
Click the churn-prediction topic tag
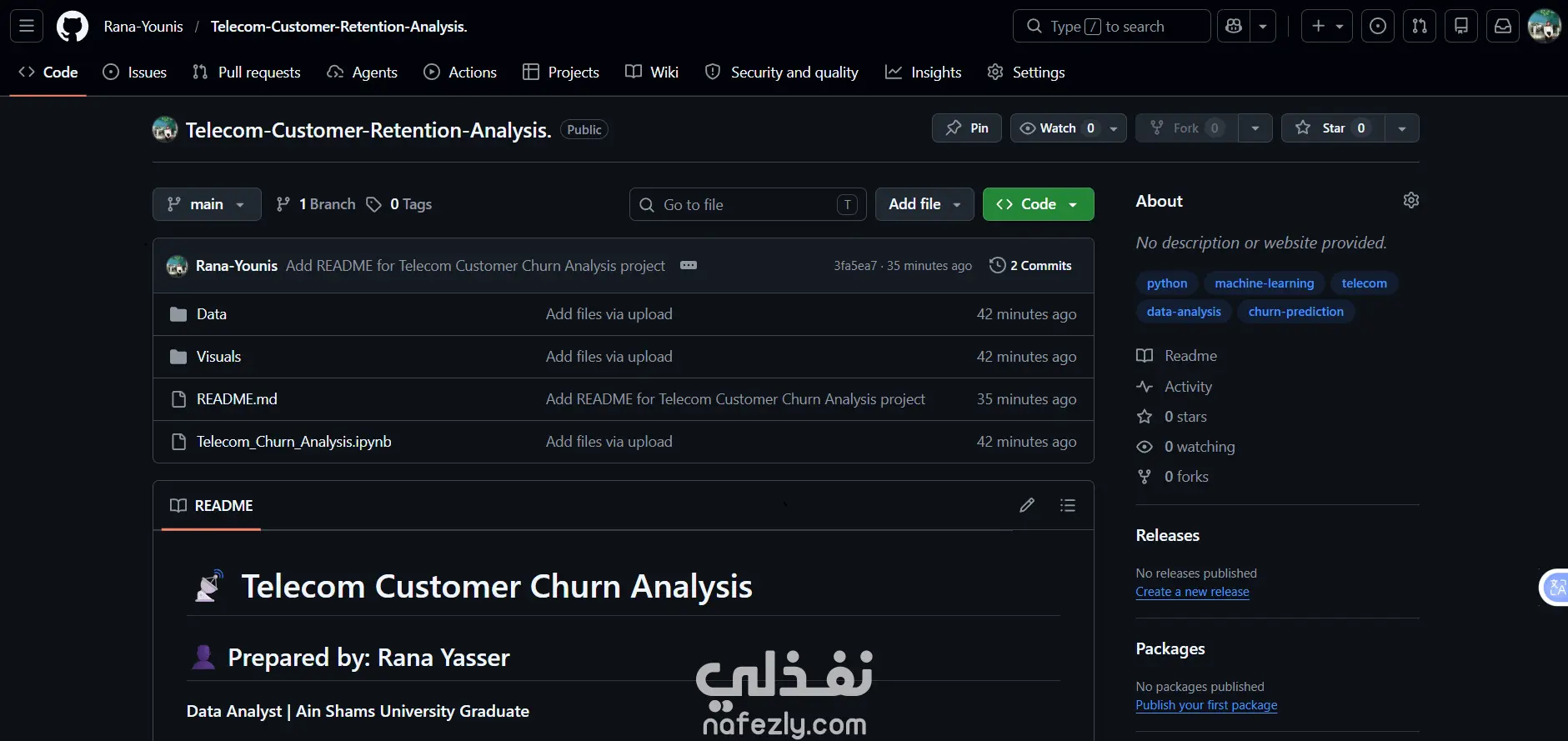click(x=1296, y=312)
